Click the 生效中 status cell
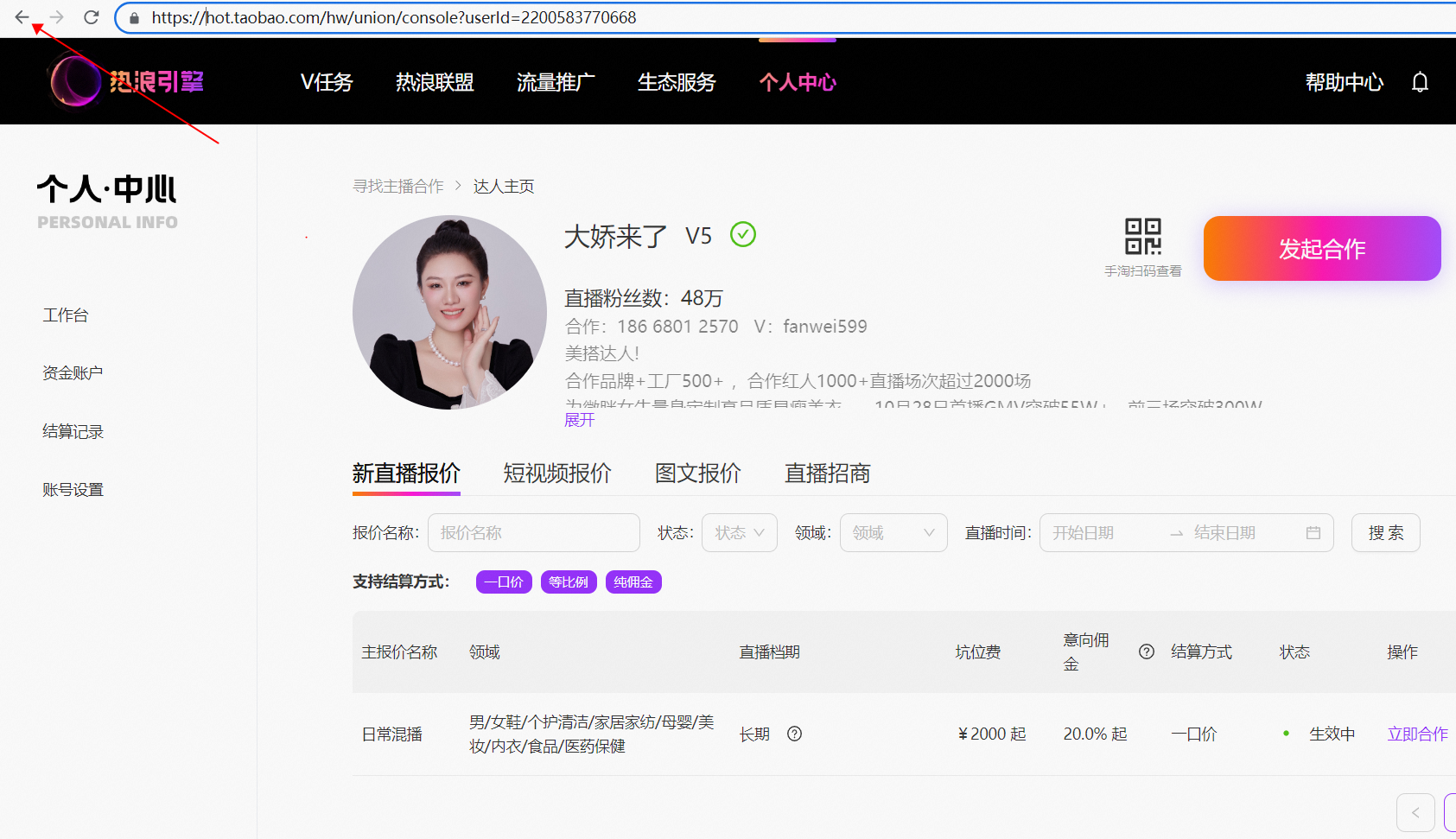Viewport: 1456px width, 839px height. coord(1332,734)
